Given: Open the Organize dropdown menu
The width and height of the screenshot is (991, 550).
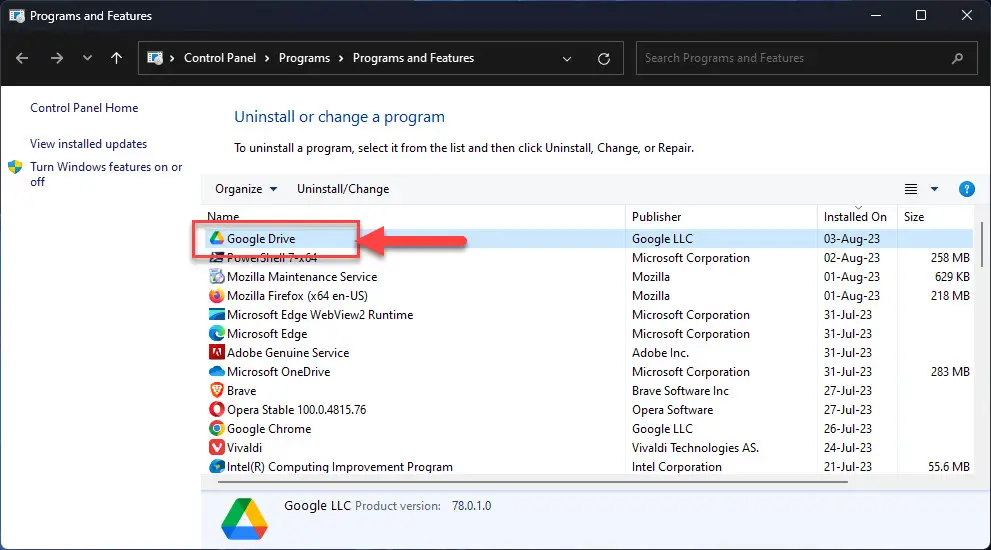Looking at the screenshot, I should (x=246, y=189).
